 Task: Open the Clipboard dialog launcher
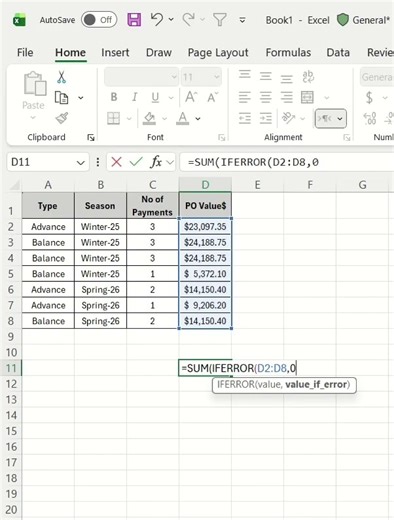[91, 137]
